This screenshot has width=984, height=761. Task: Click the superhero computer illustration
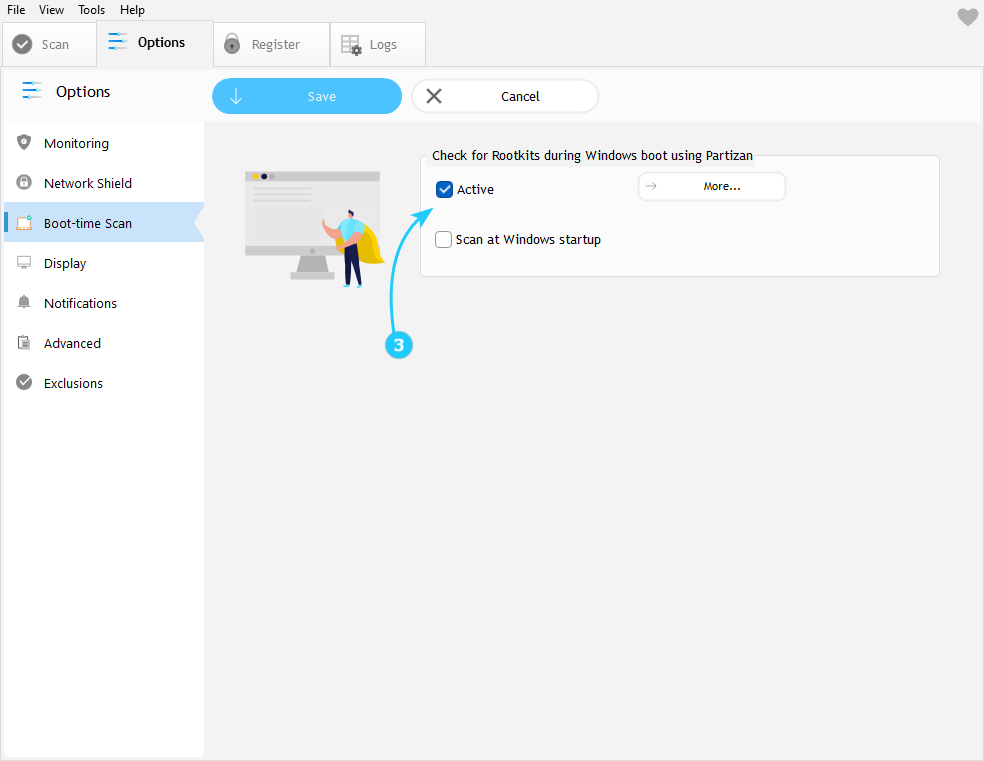click(314, 230)
